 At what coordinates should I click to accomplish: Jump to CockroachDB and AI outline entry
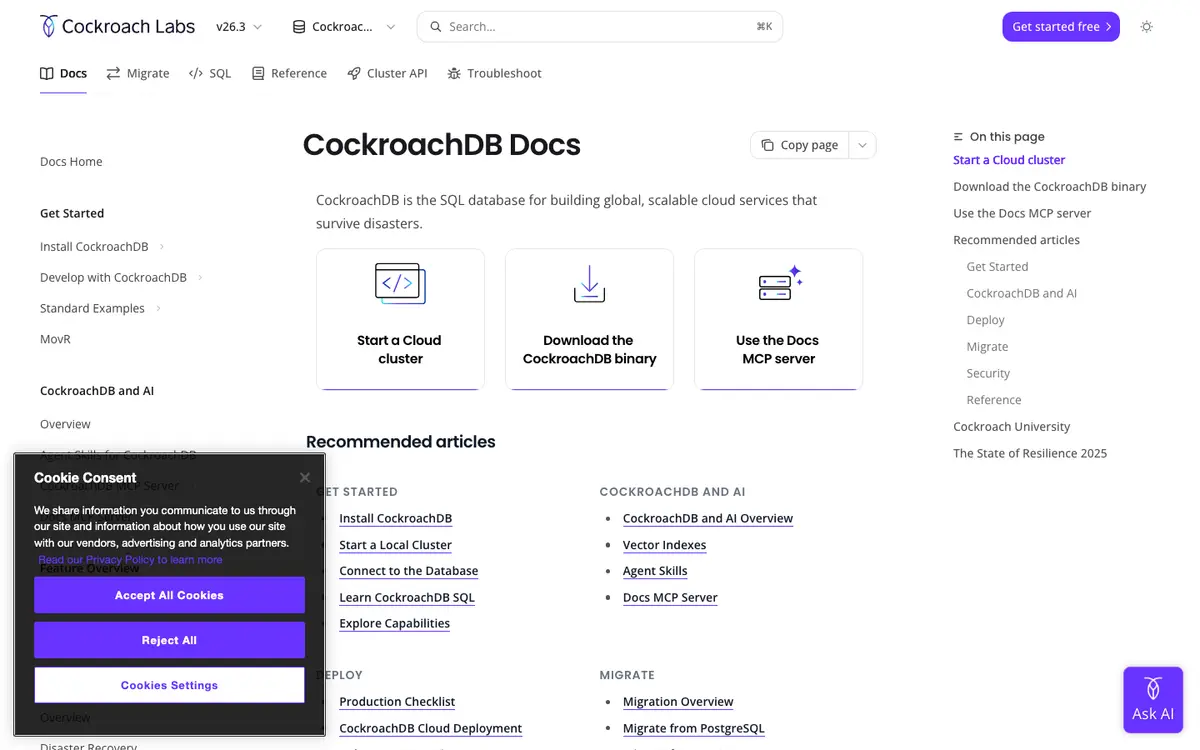coord(1021,293)
